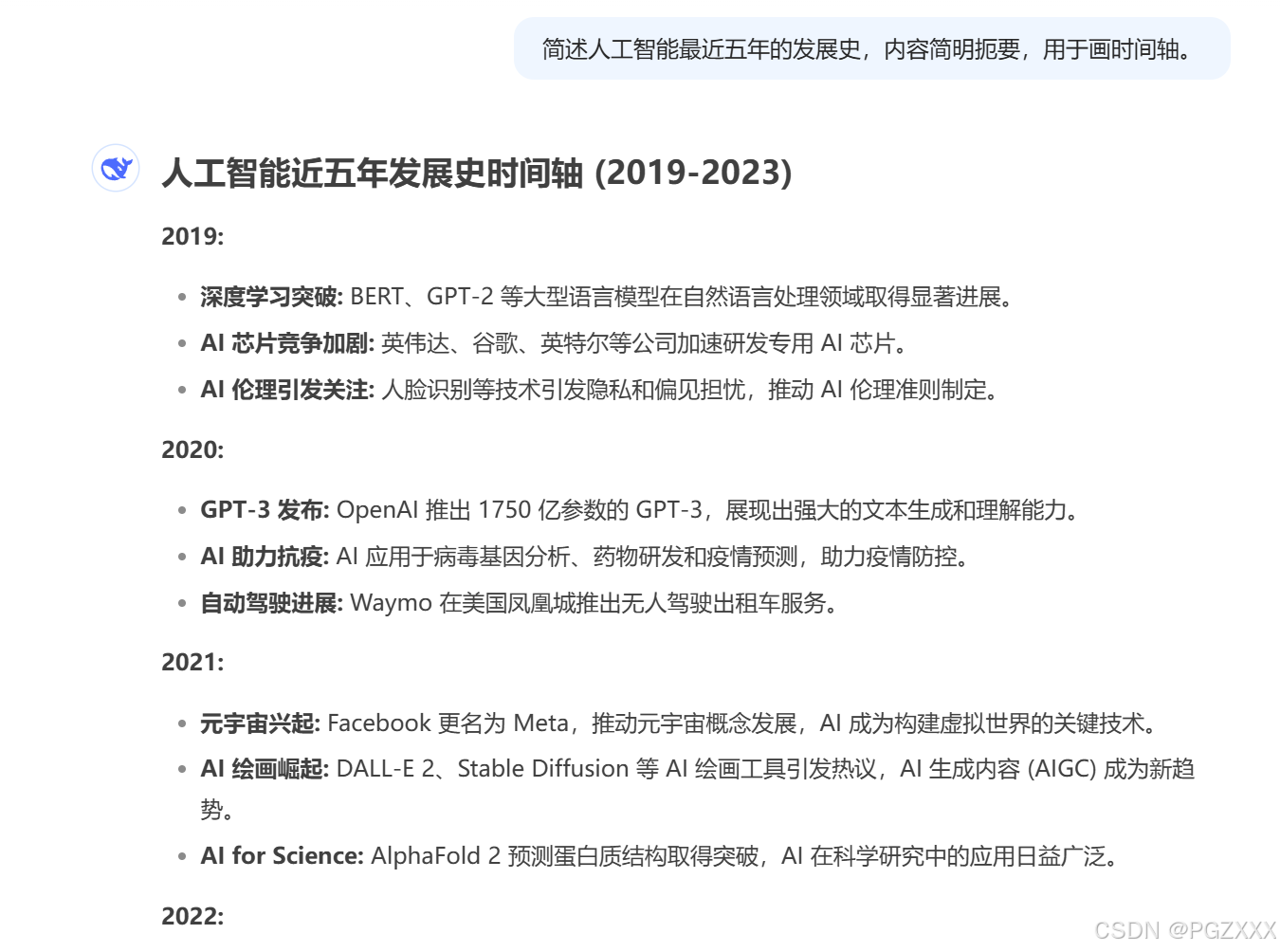Click the "元宇宙兴起" bullet line
Screen dimensions: 1280x952
tap(681, 723)
